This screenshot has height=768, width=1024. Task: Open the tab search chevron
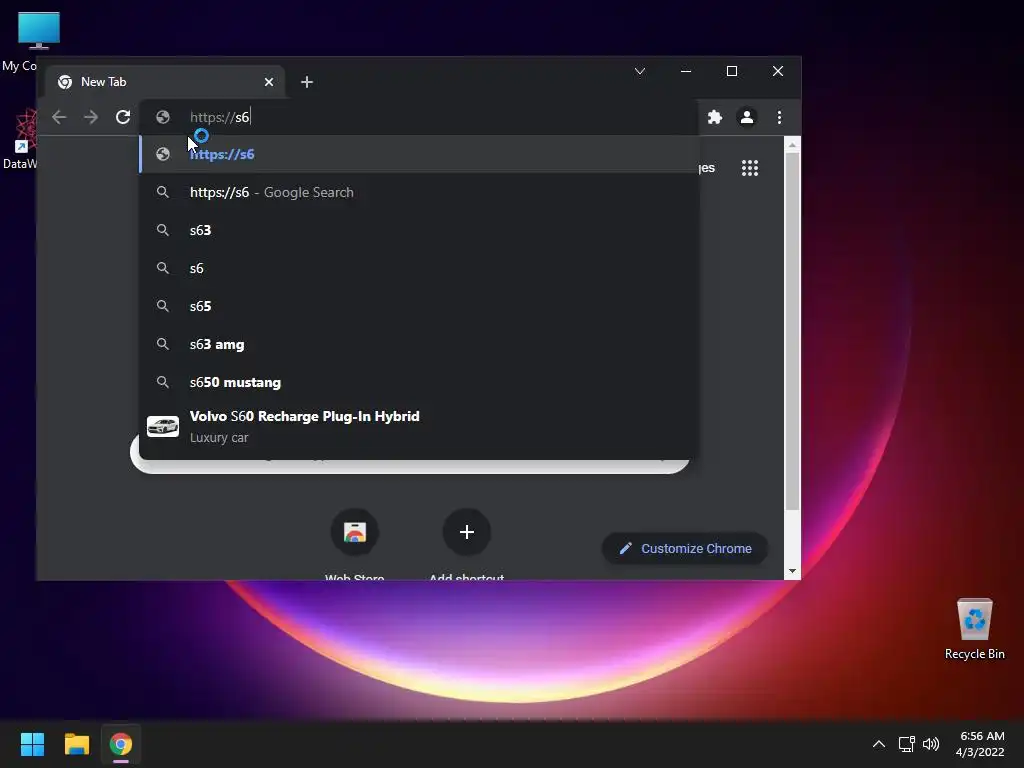click(640, 71)
